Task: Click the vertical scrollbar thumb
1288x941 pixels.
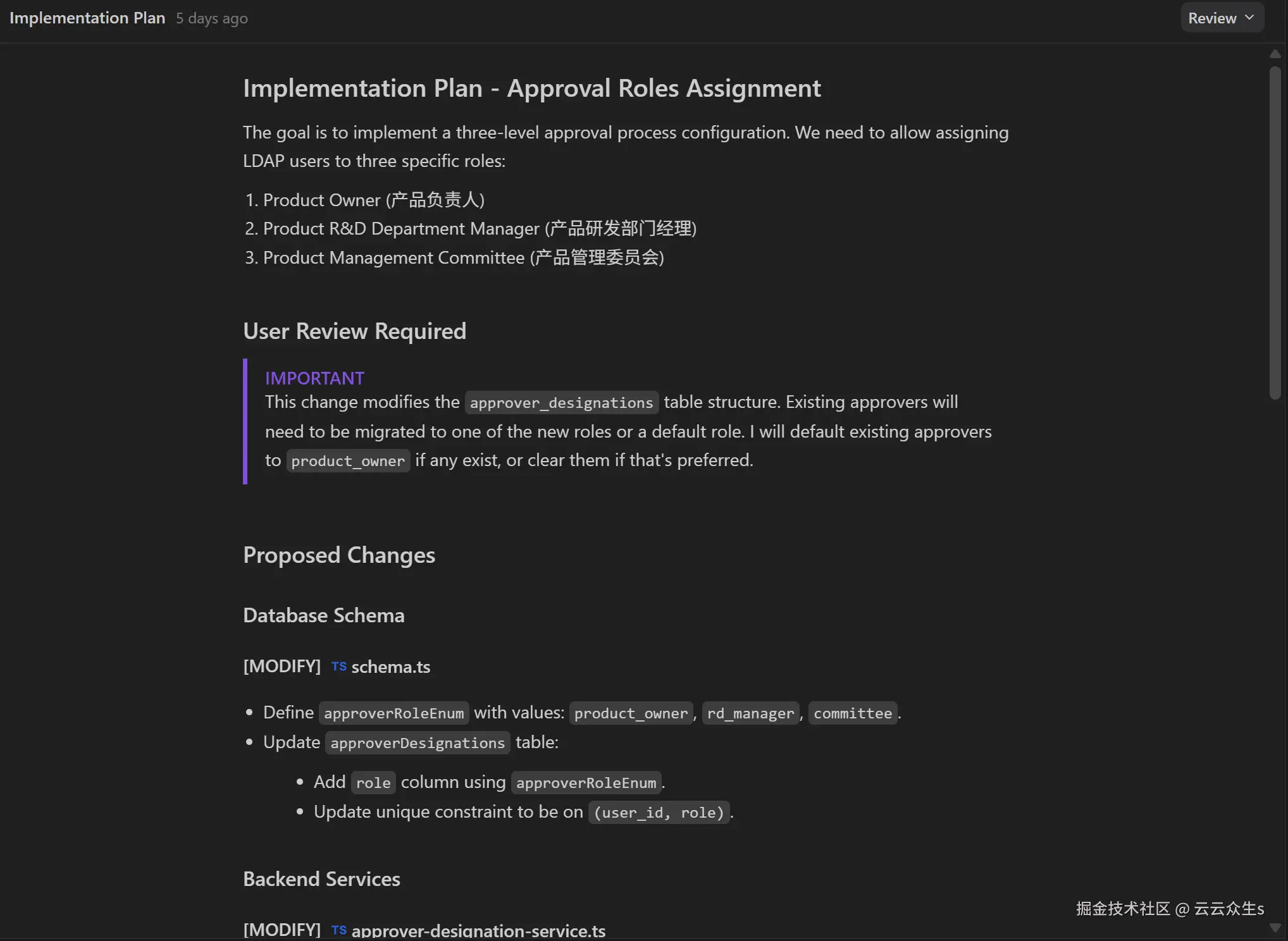Action: 1275,233
